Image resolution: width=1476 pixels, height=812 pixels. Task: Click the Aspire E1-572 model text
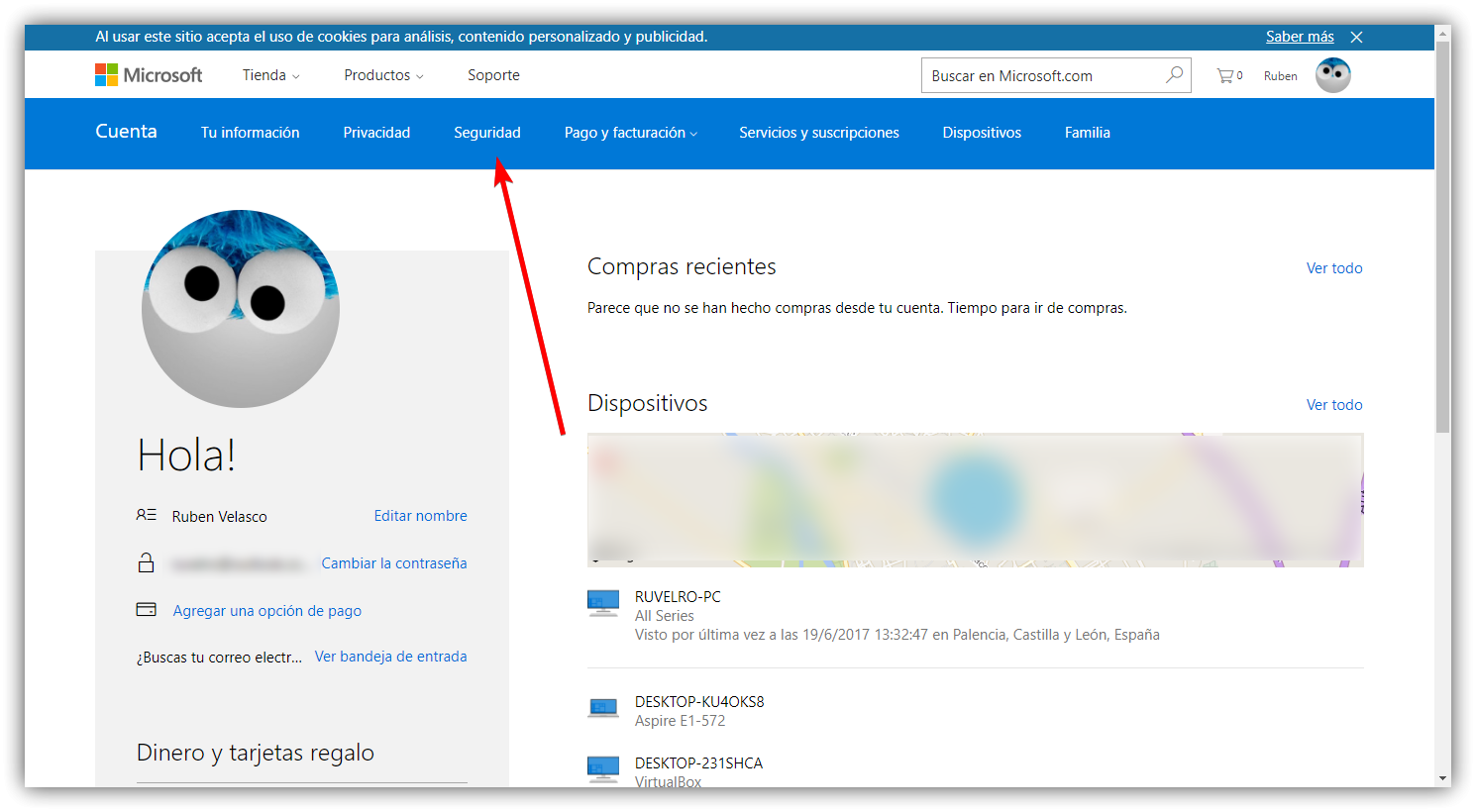coord(680,721)
